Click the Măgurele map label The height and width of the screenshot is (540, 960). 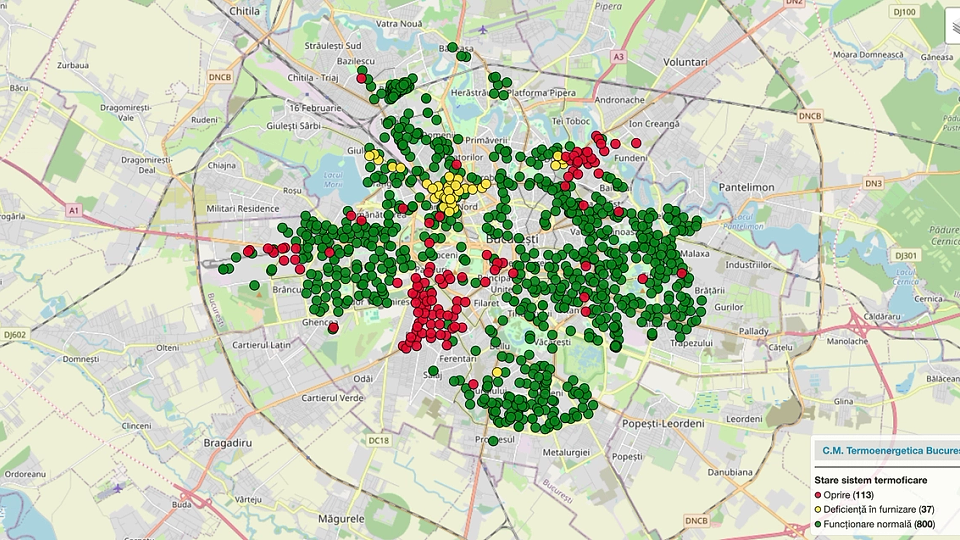tap(341, 519)
